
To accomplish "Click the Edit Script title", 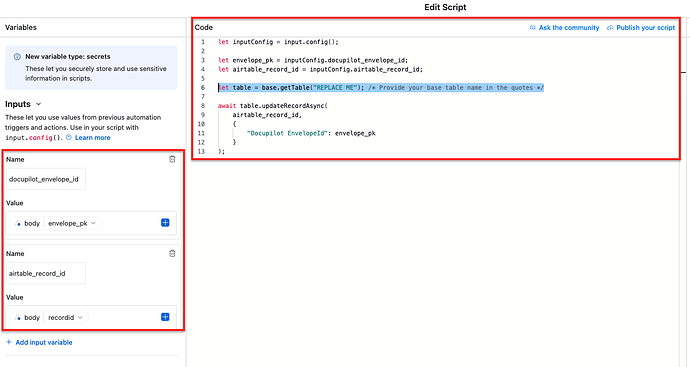I will coord(445,7).
